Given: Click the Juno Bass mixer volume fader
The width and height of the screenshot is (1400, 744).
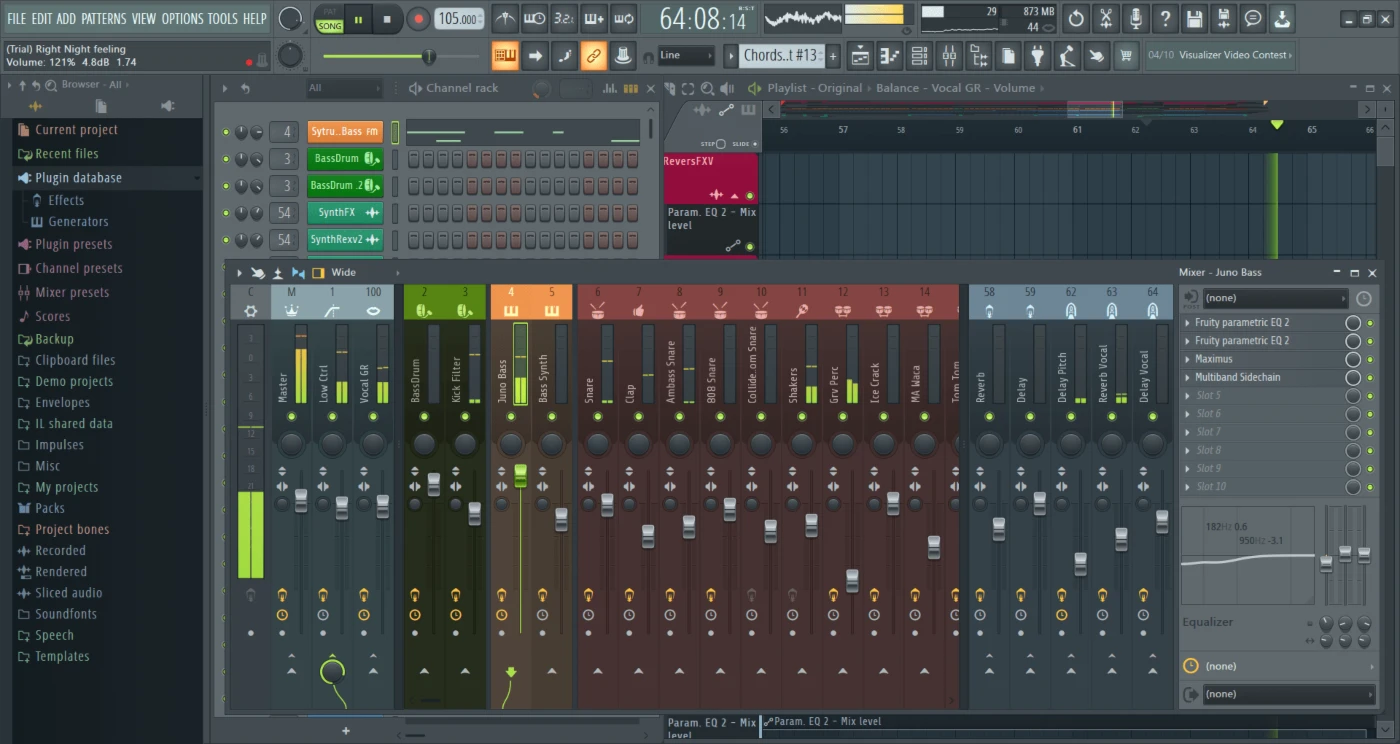Looking at the screenshot, I should pos(520,477).
